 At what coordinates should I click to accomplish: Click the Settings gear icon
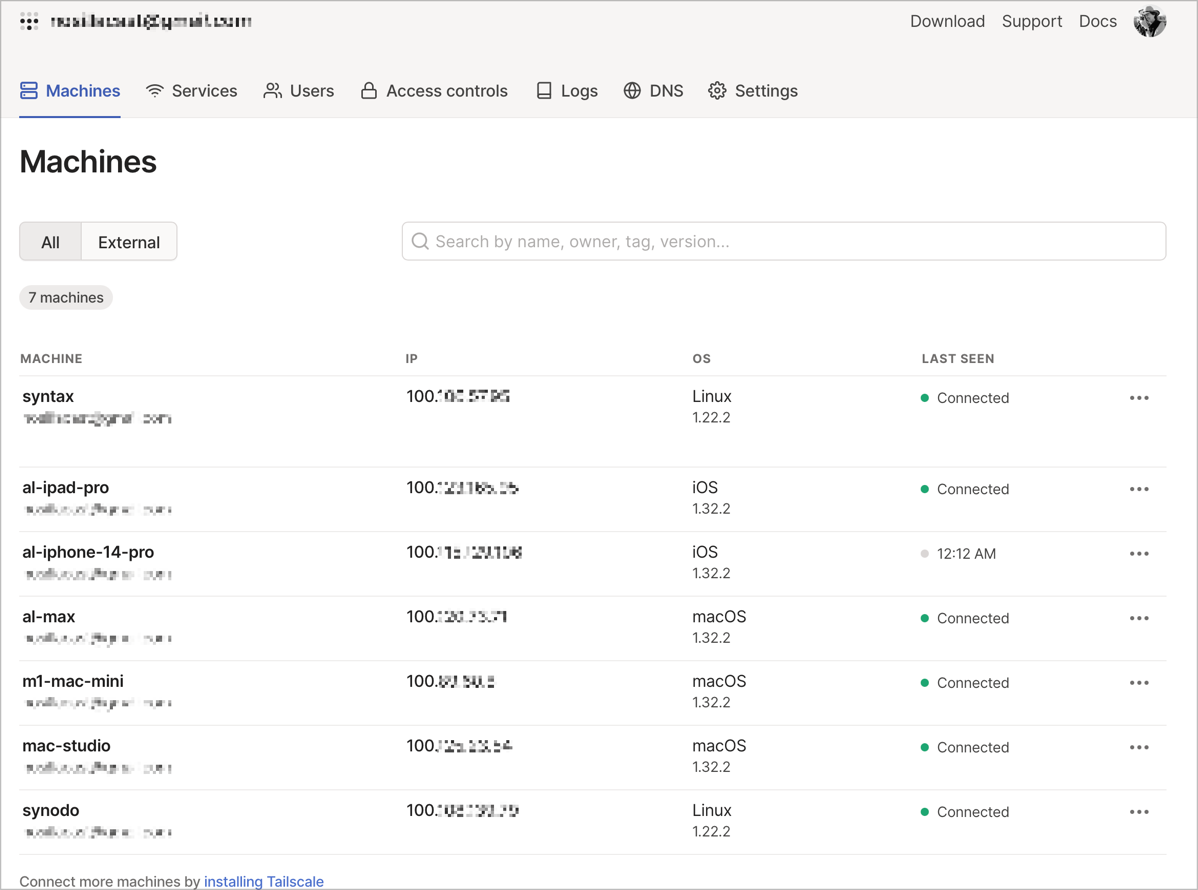point(717,91)
